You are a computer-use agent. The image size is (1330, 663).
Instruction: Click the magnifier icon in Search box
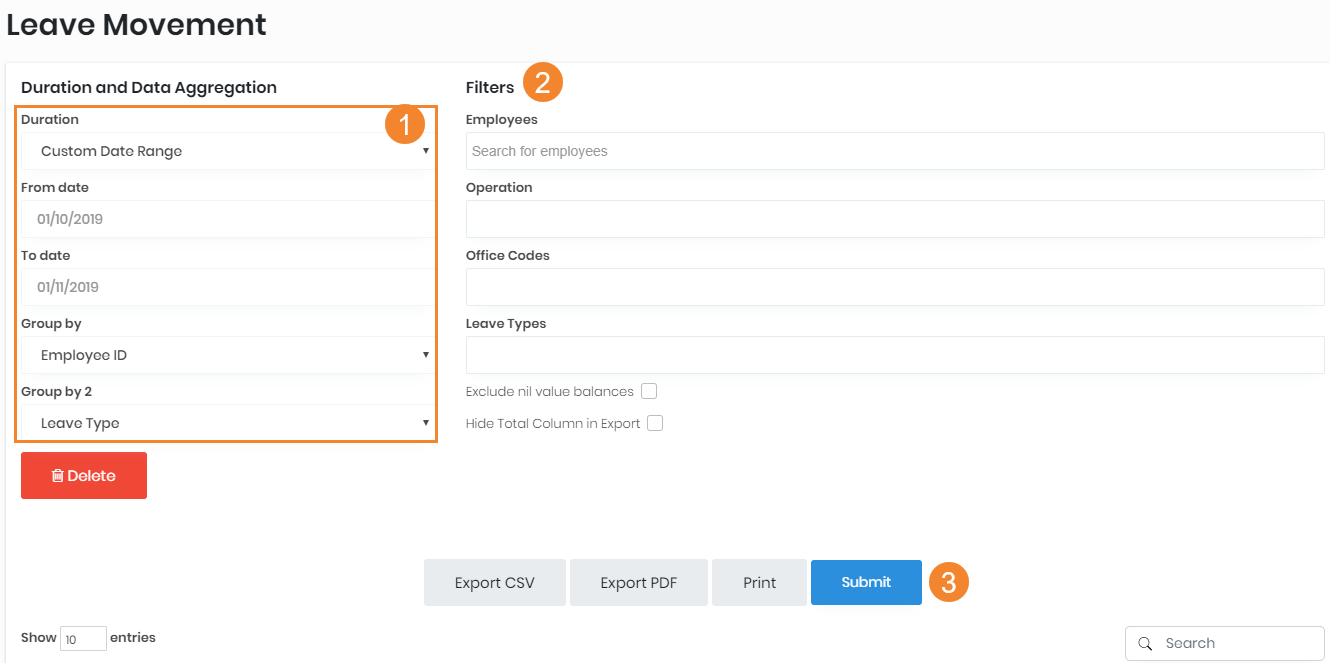(1145, 644)
